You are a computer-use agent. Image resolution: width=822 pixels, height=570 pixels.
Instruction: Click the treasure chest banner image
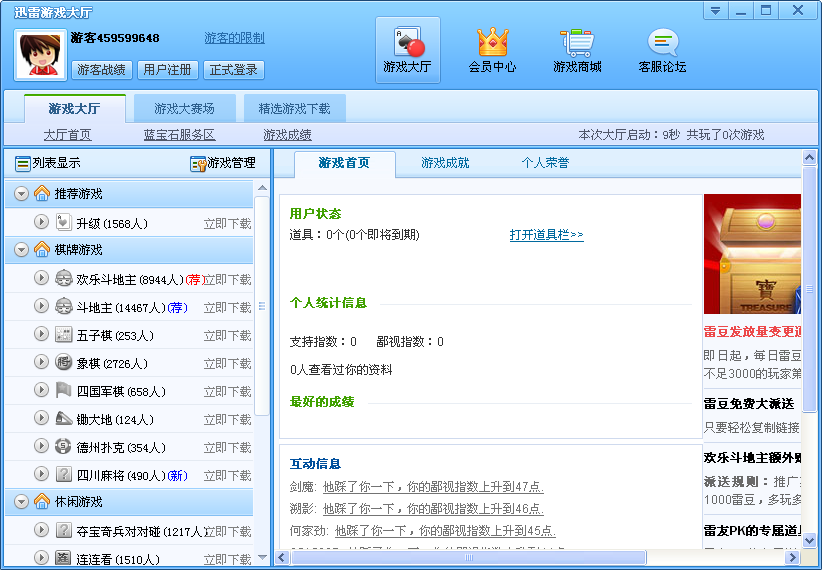(x=752, y=254)
